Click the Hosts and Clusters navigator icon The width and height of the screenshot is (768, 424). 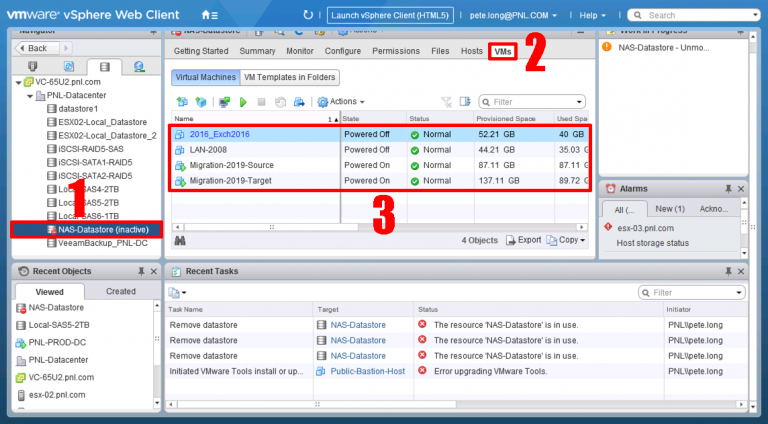[x=33, y=67]
